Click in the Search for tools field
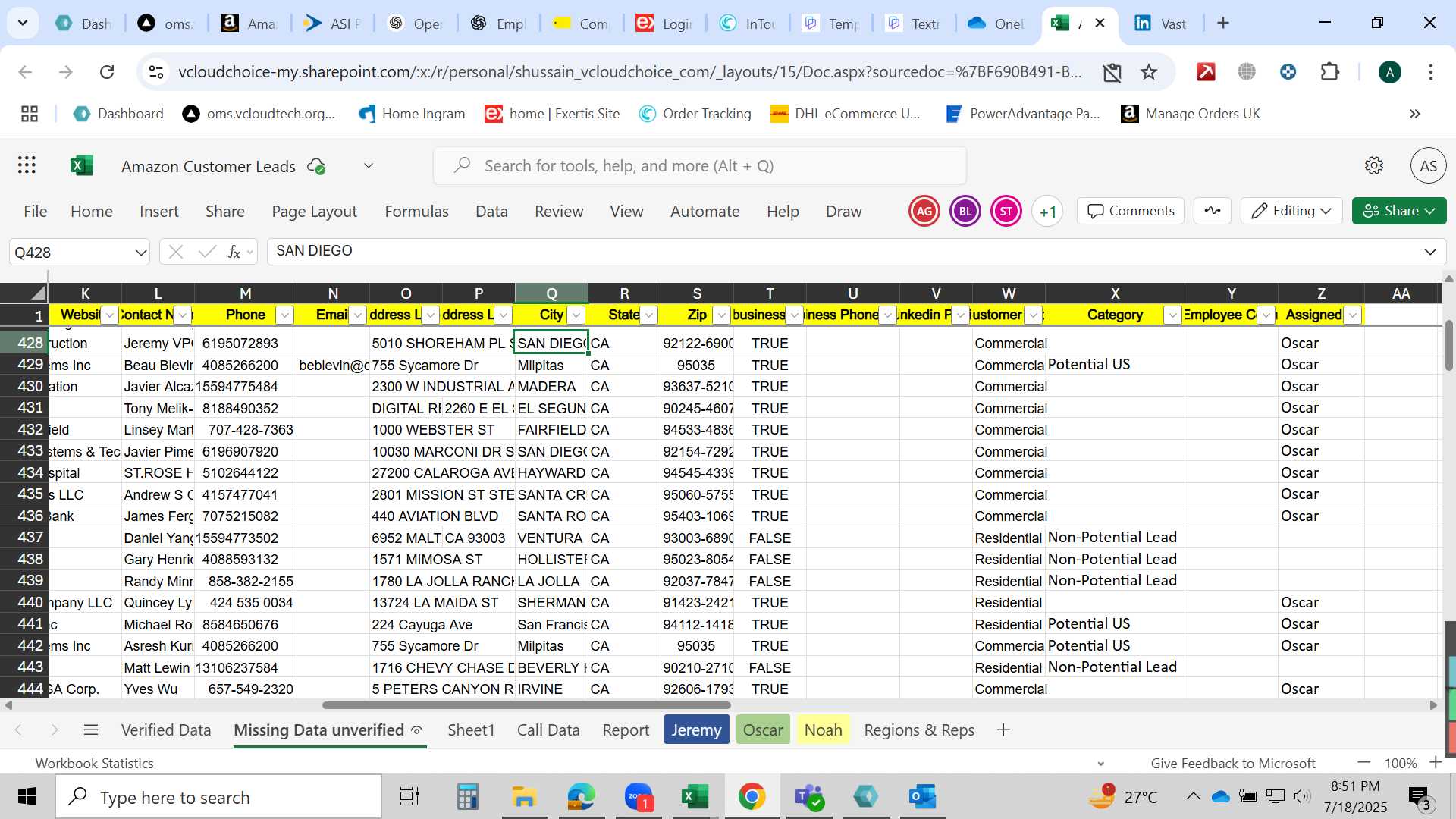The image size is (1456, 819). click(x=700, y=165)
